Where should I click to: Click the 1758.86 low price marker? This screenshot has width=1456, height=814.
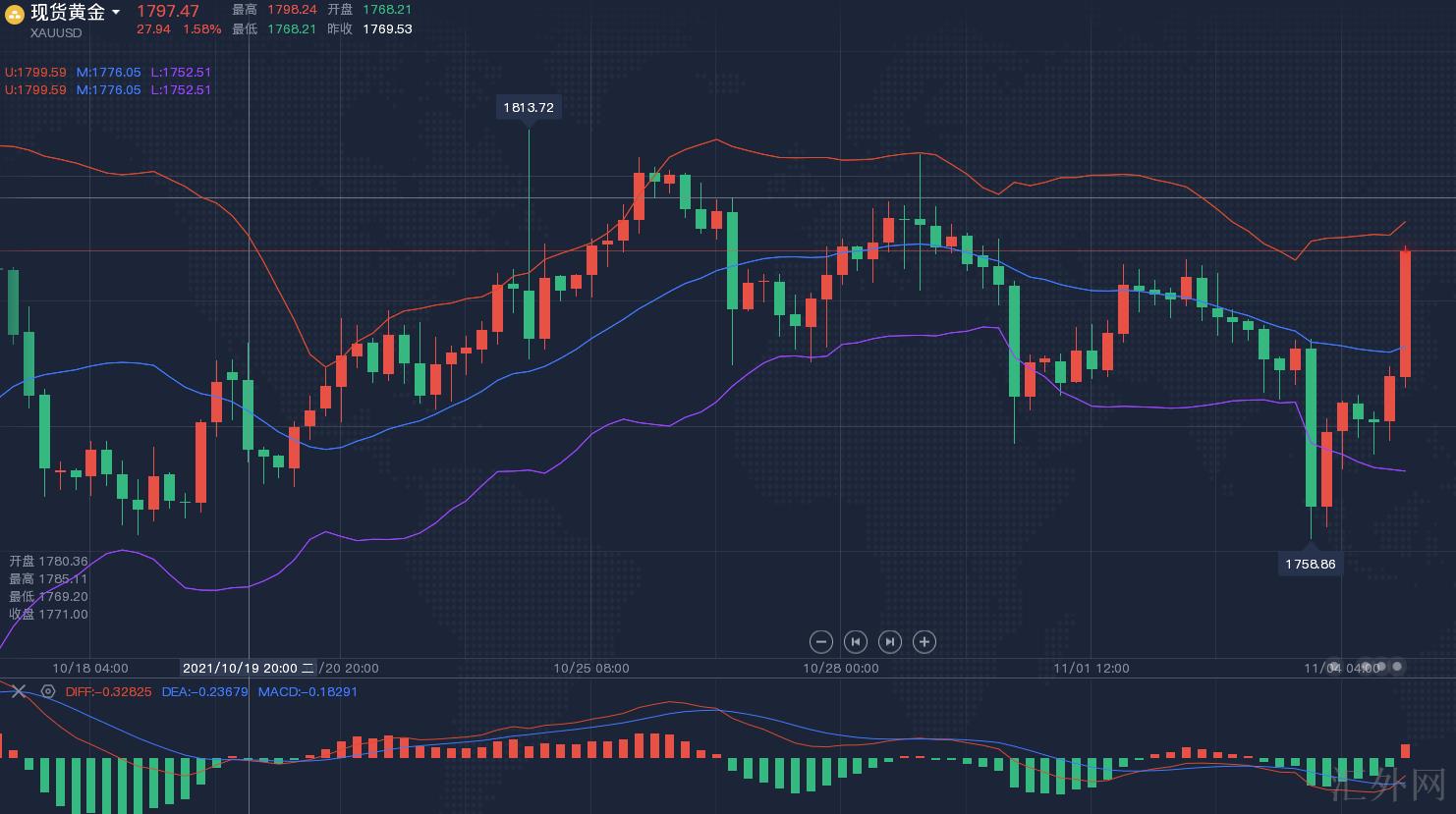coord(1311,564)
